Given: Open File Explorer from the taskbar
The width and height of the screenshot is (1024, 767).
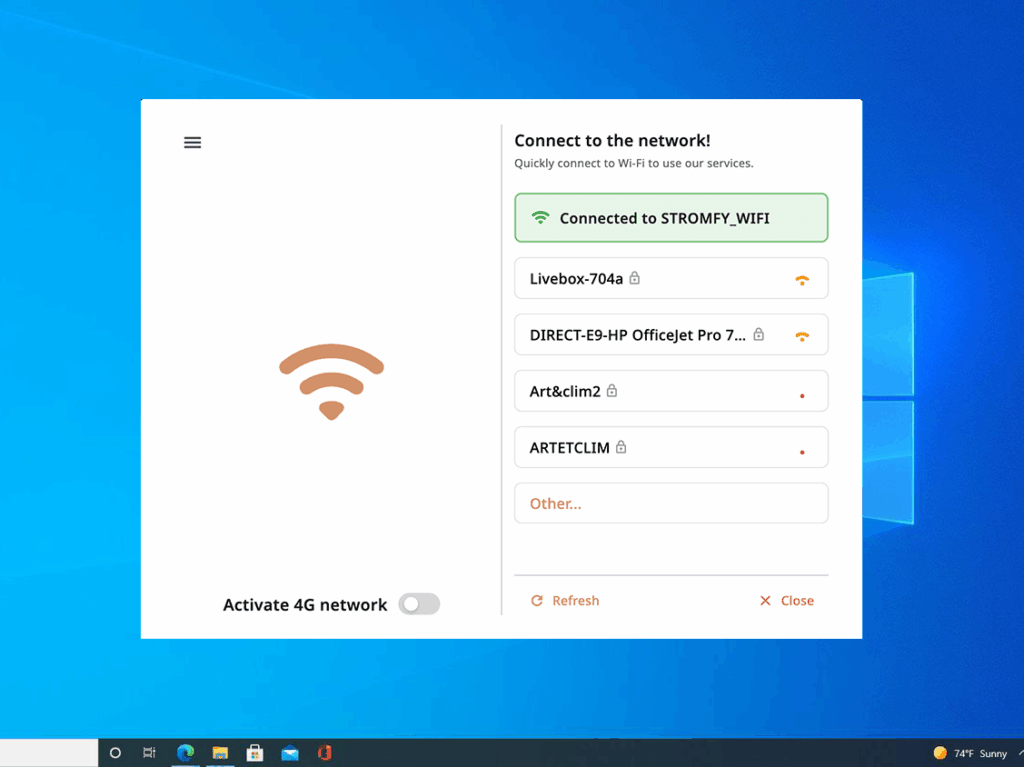Looking at the screenshot, I should [x=220, y=753].
